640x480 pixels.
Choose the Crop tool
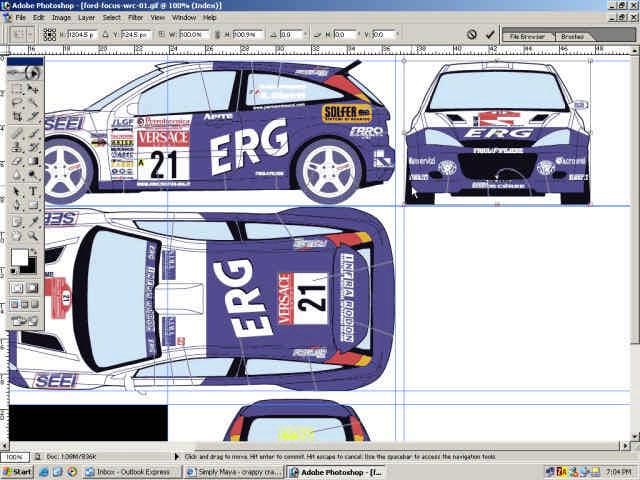pos(17,116)
